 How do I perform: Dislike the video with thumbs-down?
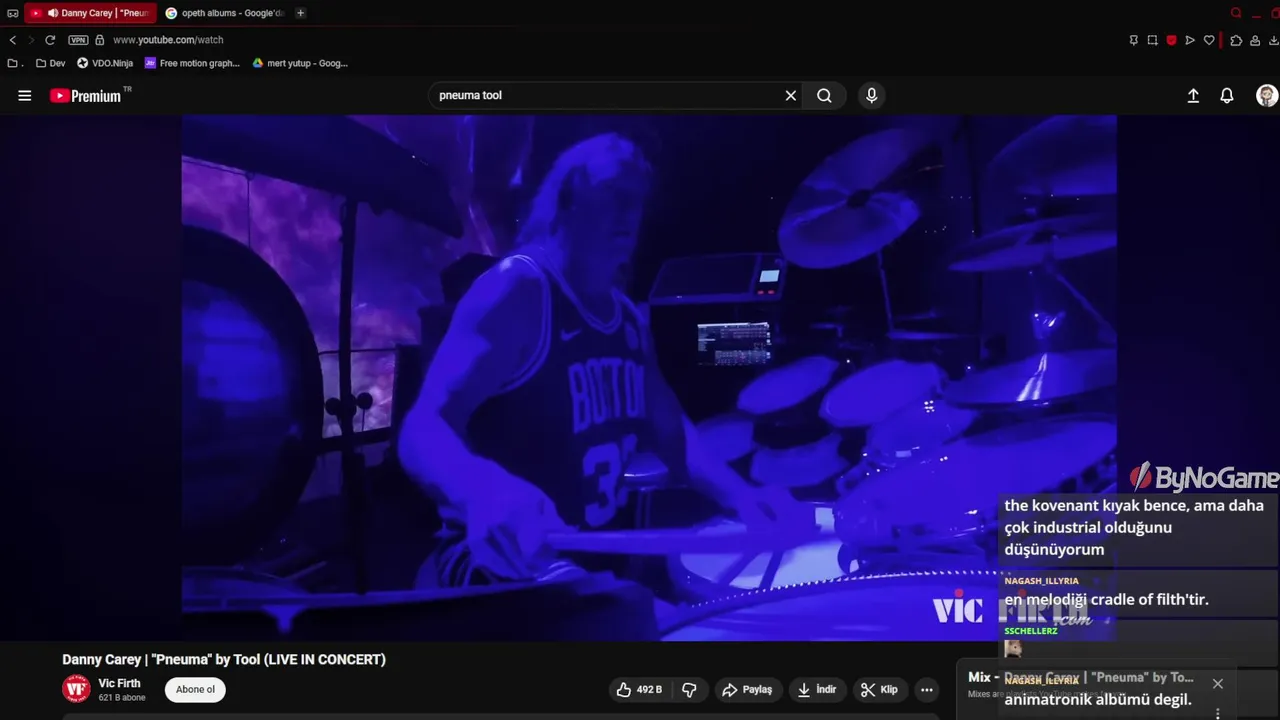(689, 690)
